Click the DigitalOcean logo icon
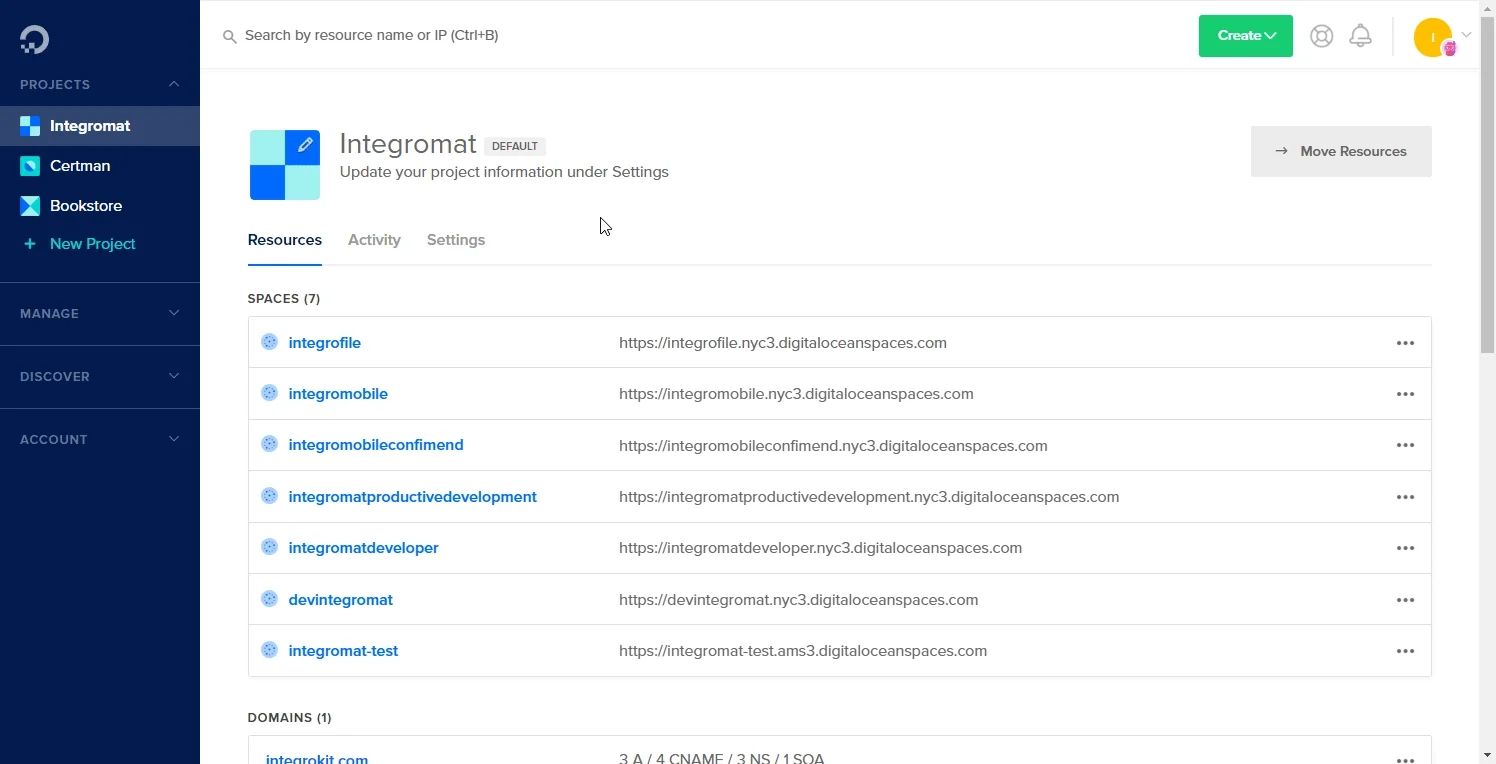 (x=34, y=39)
